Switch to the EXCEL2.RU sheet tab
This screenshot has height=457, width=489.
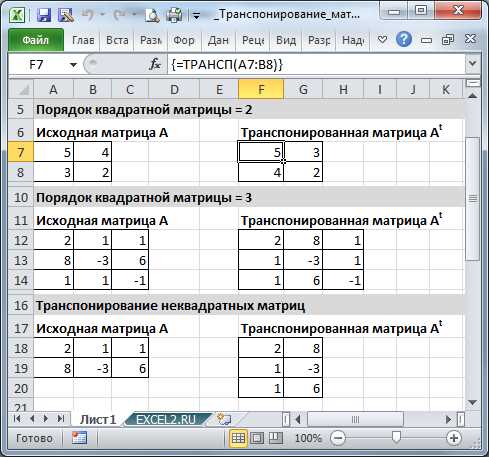(166, 419)
